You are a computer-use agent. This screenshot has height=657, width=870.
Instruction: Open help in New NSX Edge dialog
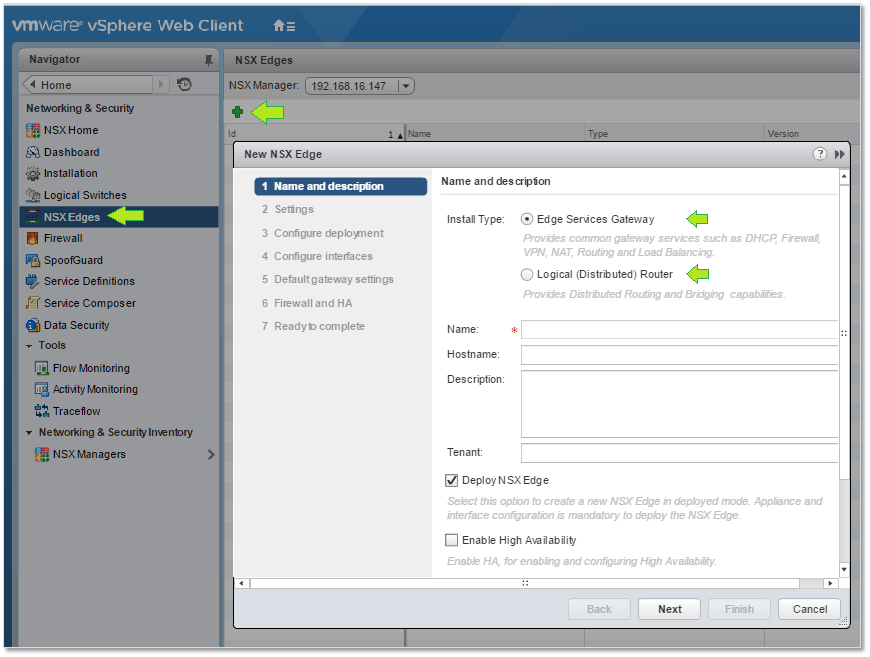(820, 154)
